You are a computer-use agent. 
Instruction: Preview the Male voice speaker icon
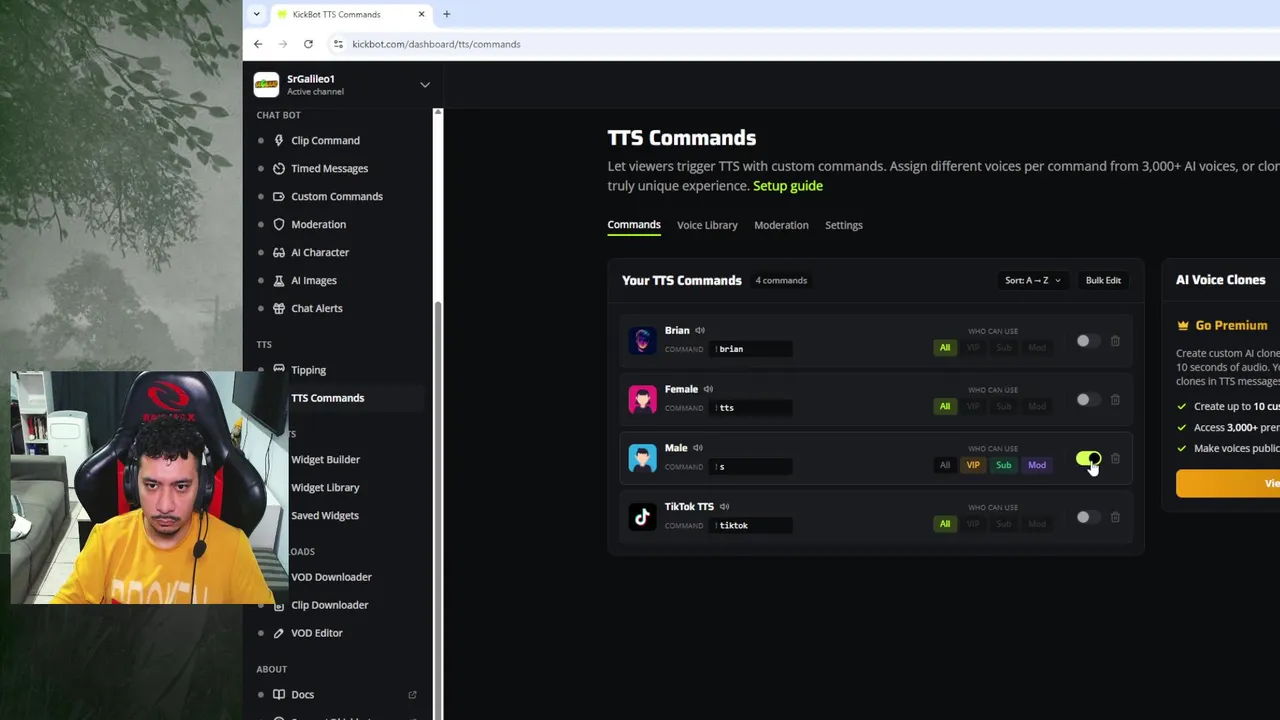698,448
